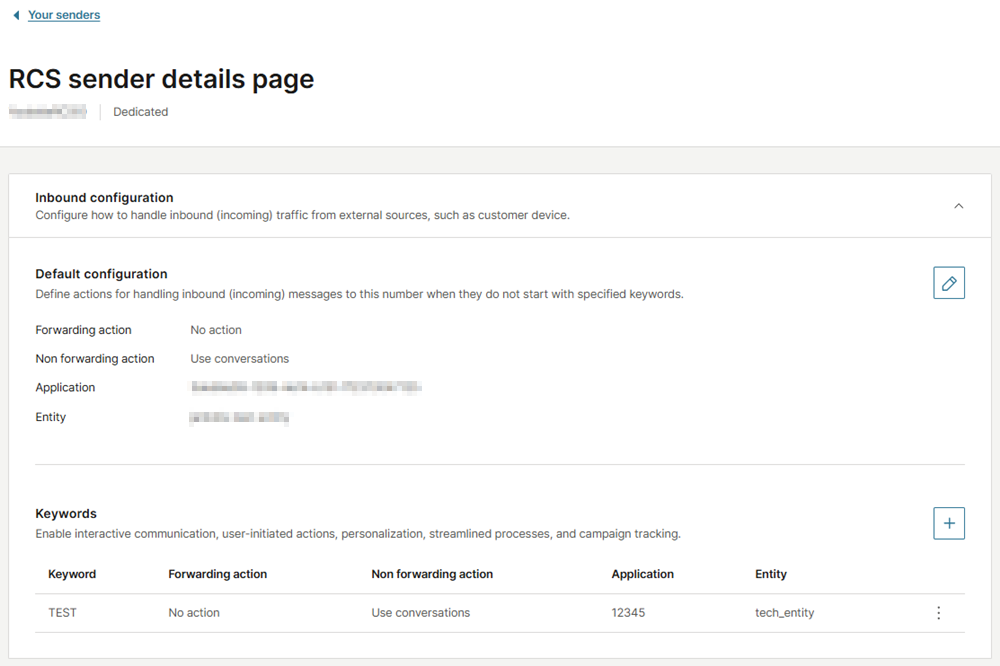Click the Keyword column header

(71, 574)
